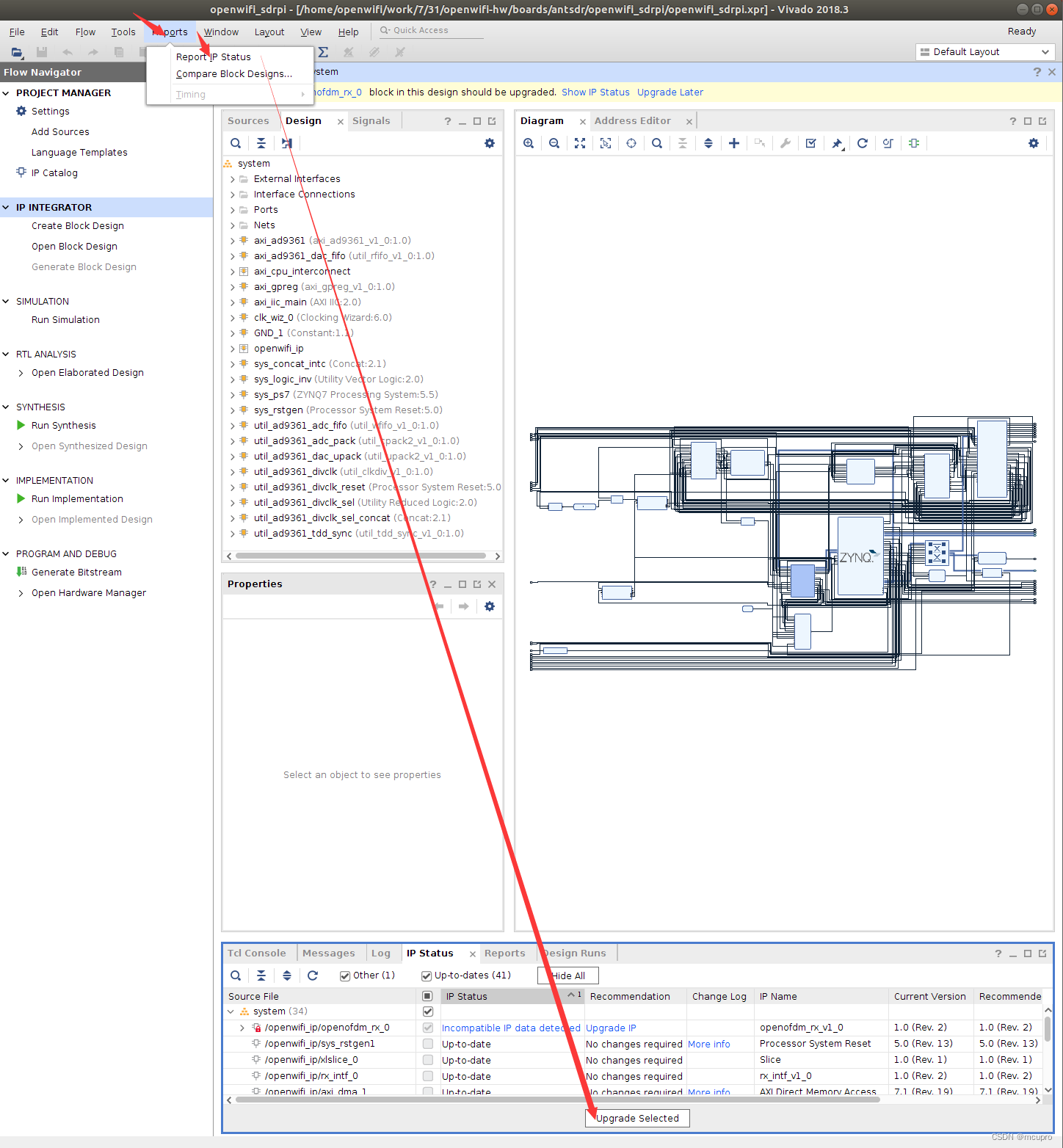
Task: Switch to the Address Editor tab
Action: (632, 121)
